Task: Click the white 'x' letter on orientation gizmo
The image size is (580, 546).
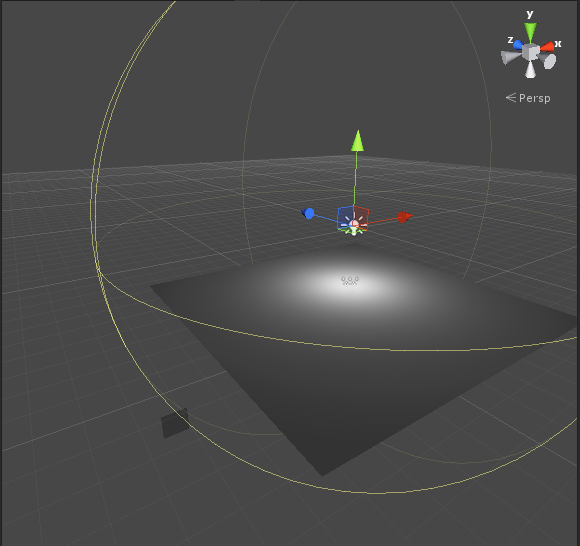Action: point(558,44)
